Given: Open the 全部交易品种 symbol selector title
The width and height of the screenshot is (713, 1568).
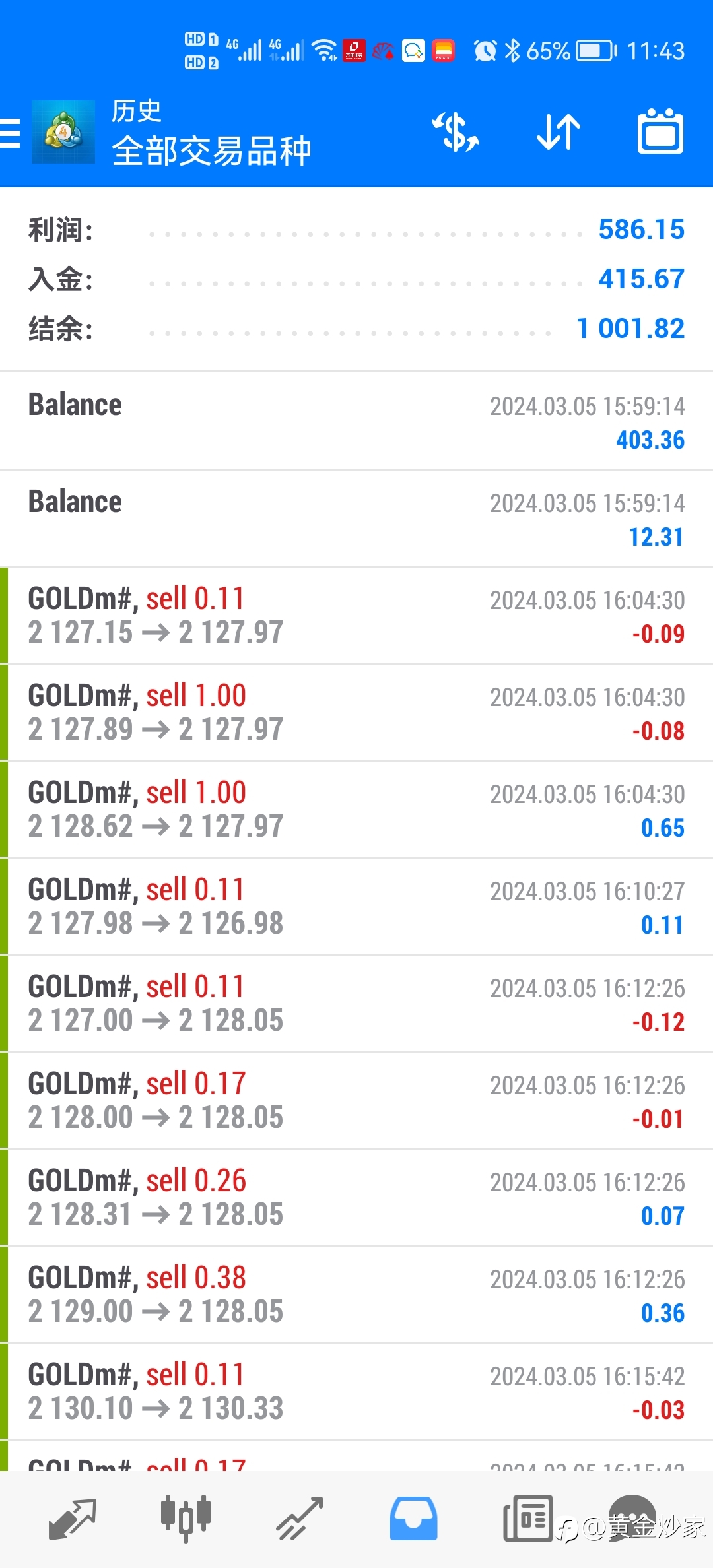Looking at the screenshot, I should 211,151.
